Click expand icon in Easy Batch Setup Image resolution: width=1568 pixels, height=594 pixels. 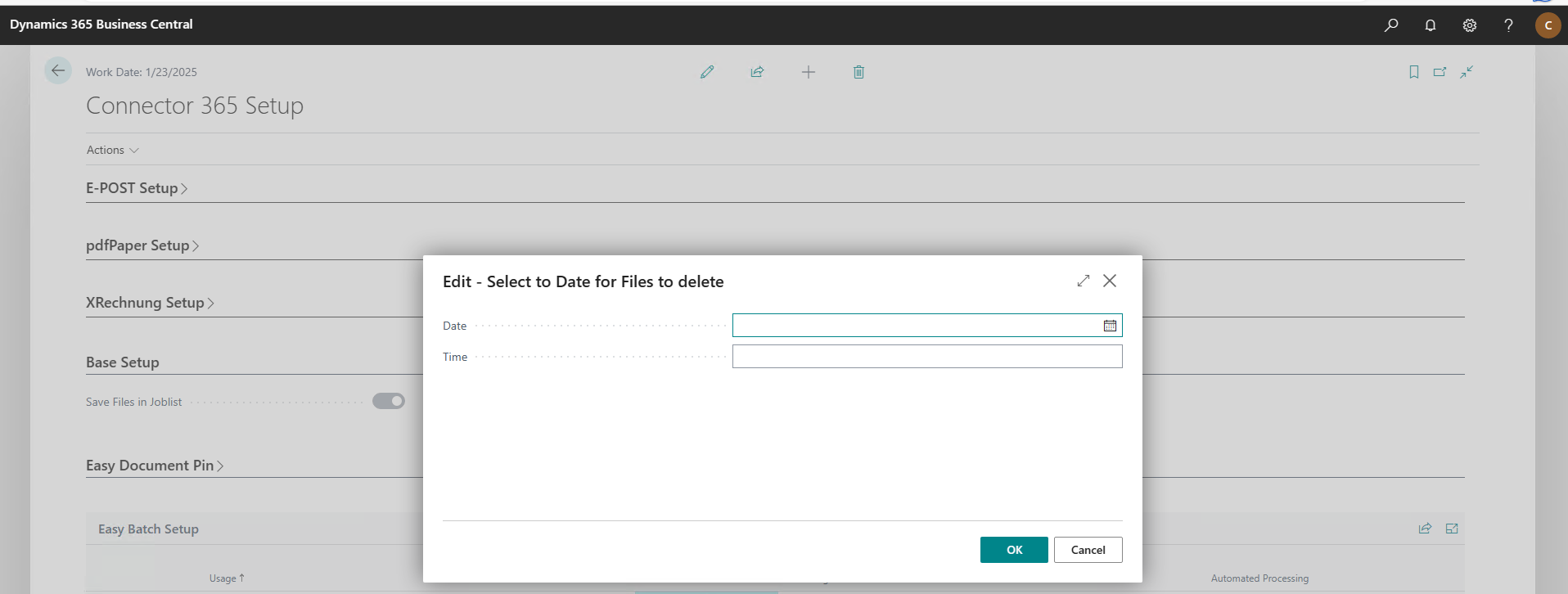pyautogui.click(x=1452, y=529)
